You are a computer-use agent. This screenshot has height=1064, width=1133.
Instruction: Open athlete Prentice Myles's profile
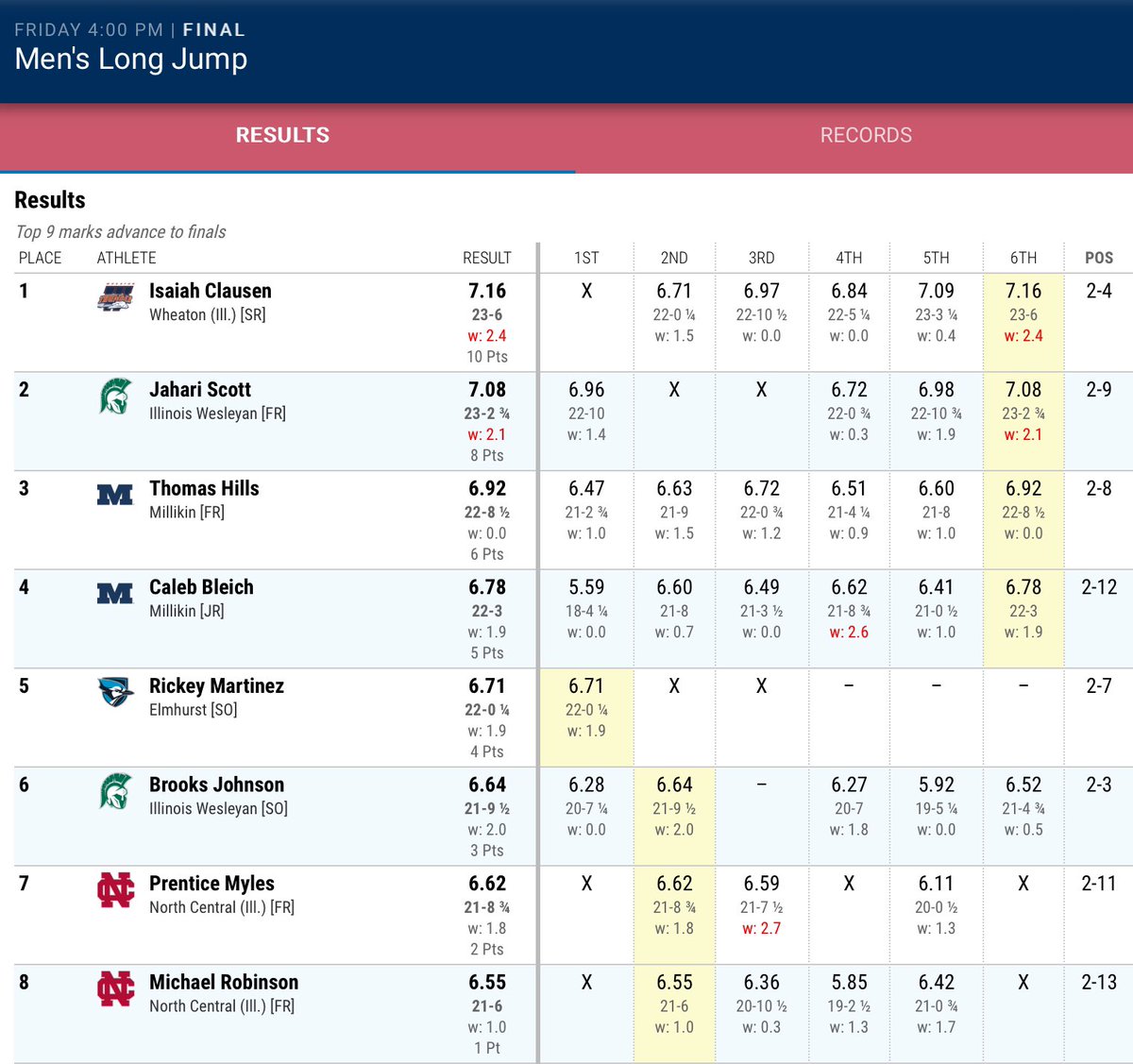coord(211,884)
